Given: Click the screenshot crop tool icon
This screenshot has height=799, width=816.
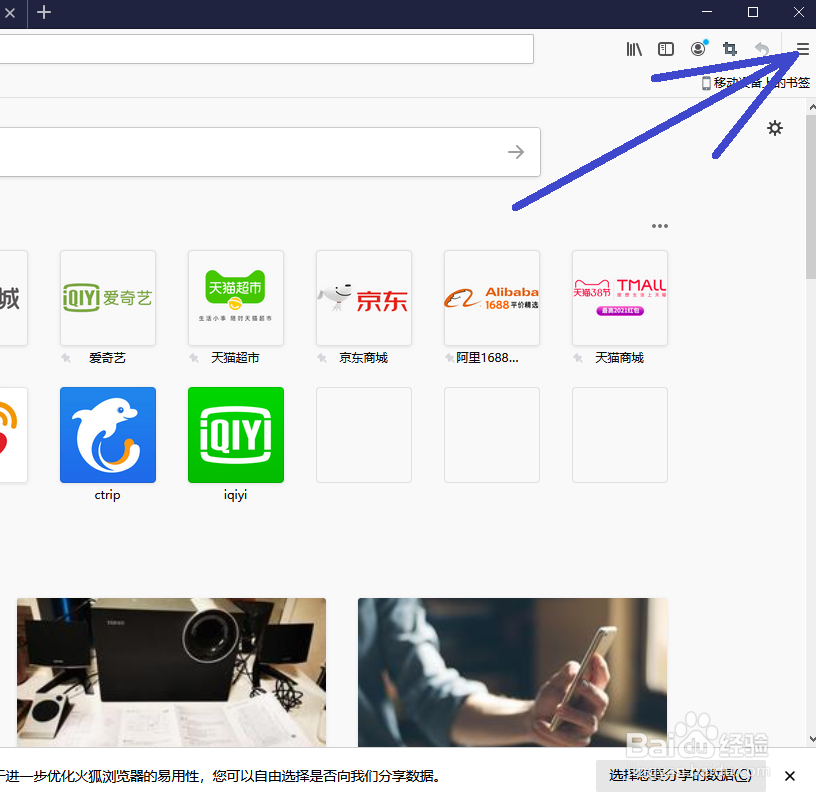Looking at the screenshot, I should pyautogui.click(x=730, y=49).
